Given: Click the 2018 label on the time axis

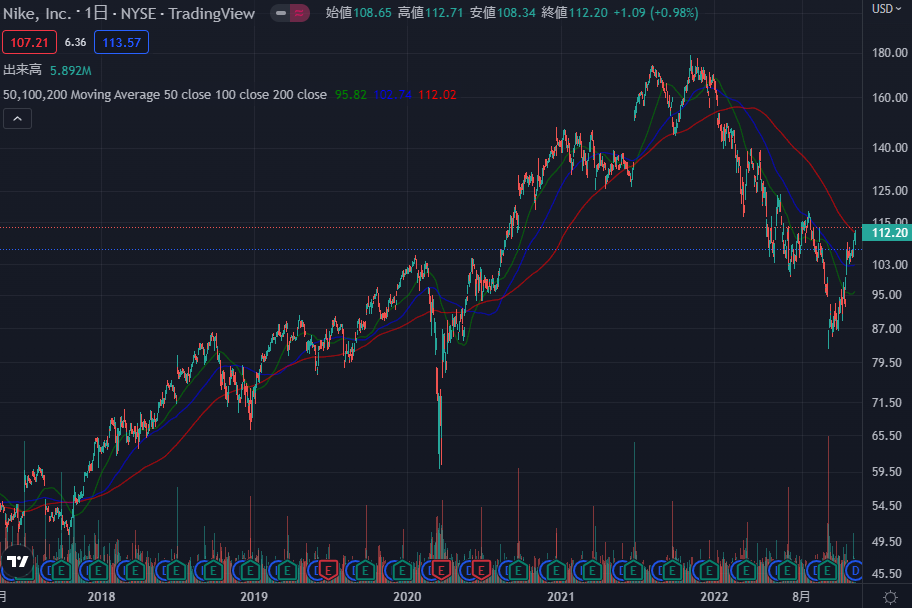Looking at the screenshot, I should (101, 596).
